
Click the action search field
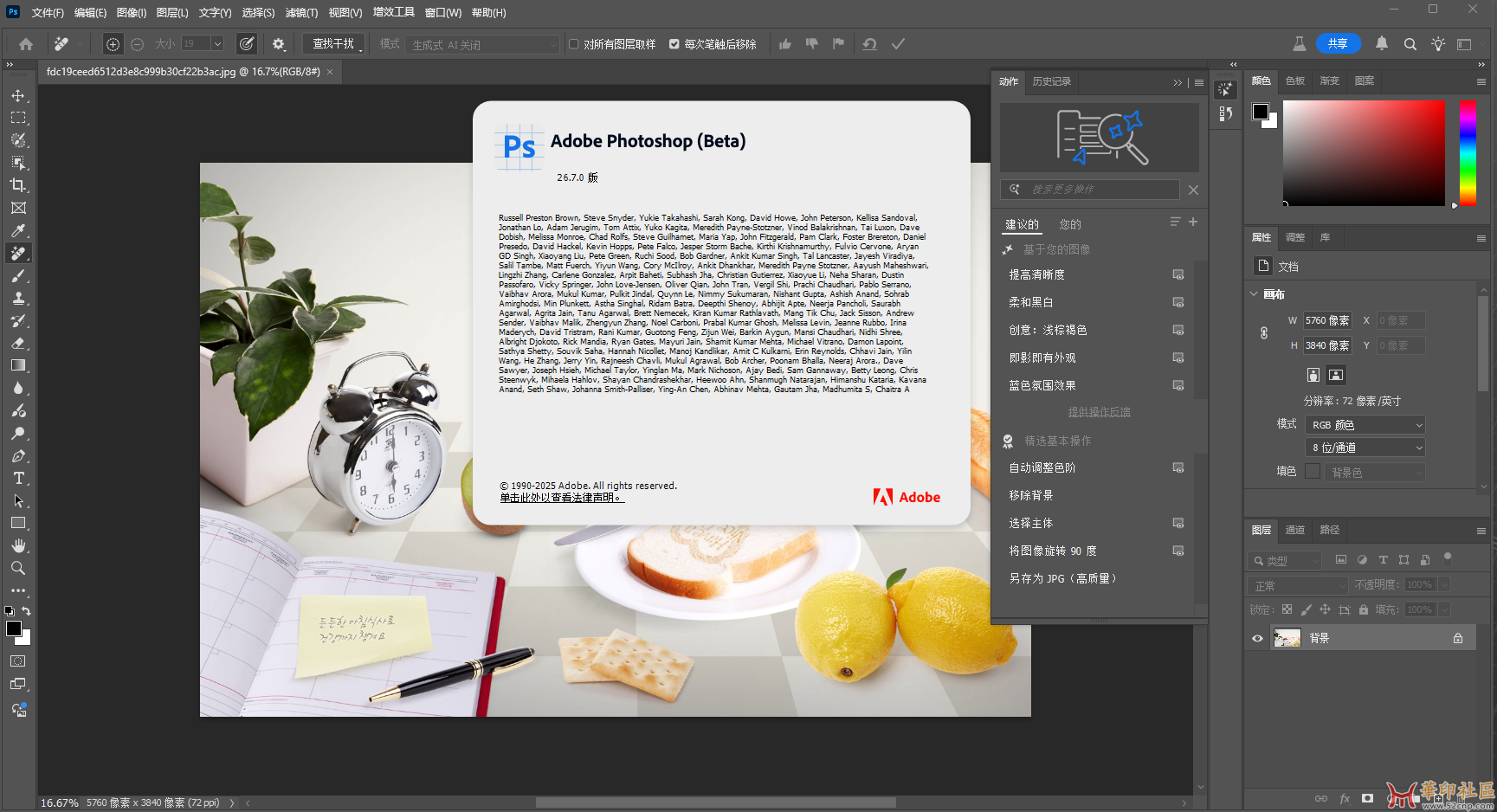coord(1090,189)
